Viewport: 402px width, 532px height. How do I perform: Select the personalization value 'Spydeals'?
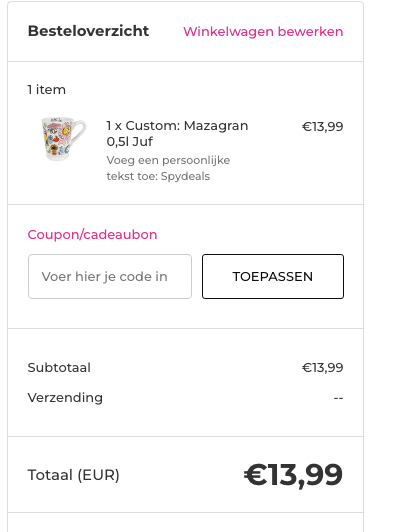coord(185,176)
